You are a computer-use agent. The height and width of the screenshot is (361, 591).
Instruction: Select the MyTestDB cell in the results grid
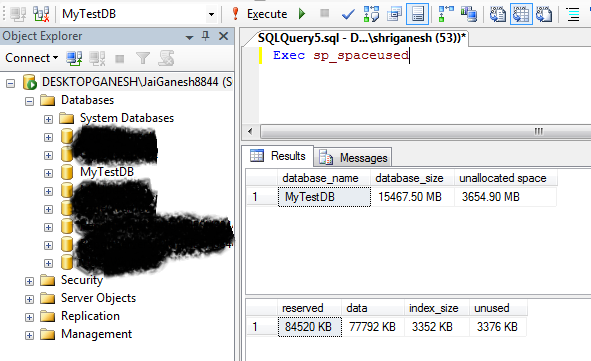coord(324,197)
